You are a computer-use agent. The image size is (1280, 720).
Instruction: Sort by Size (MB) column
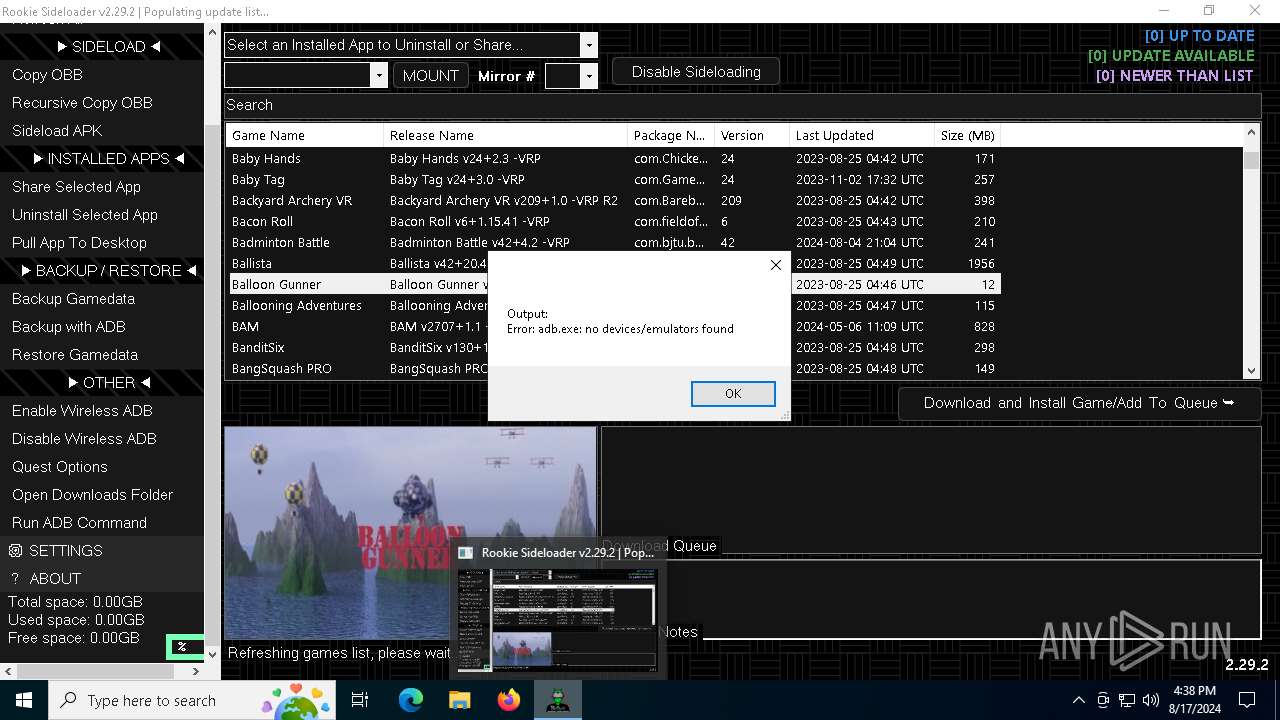(968, 135)
